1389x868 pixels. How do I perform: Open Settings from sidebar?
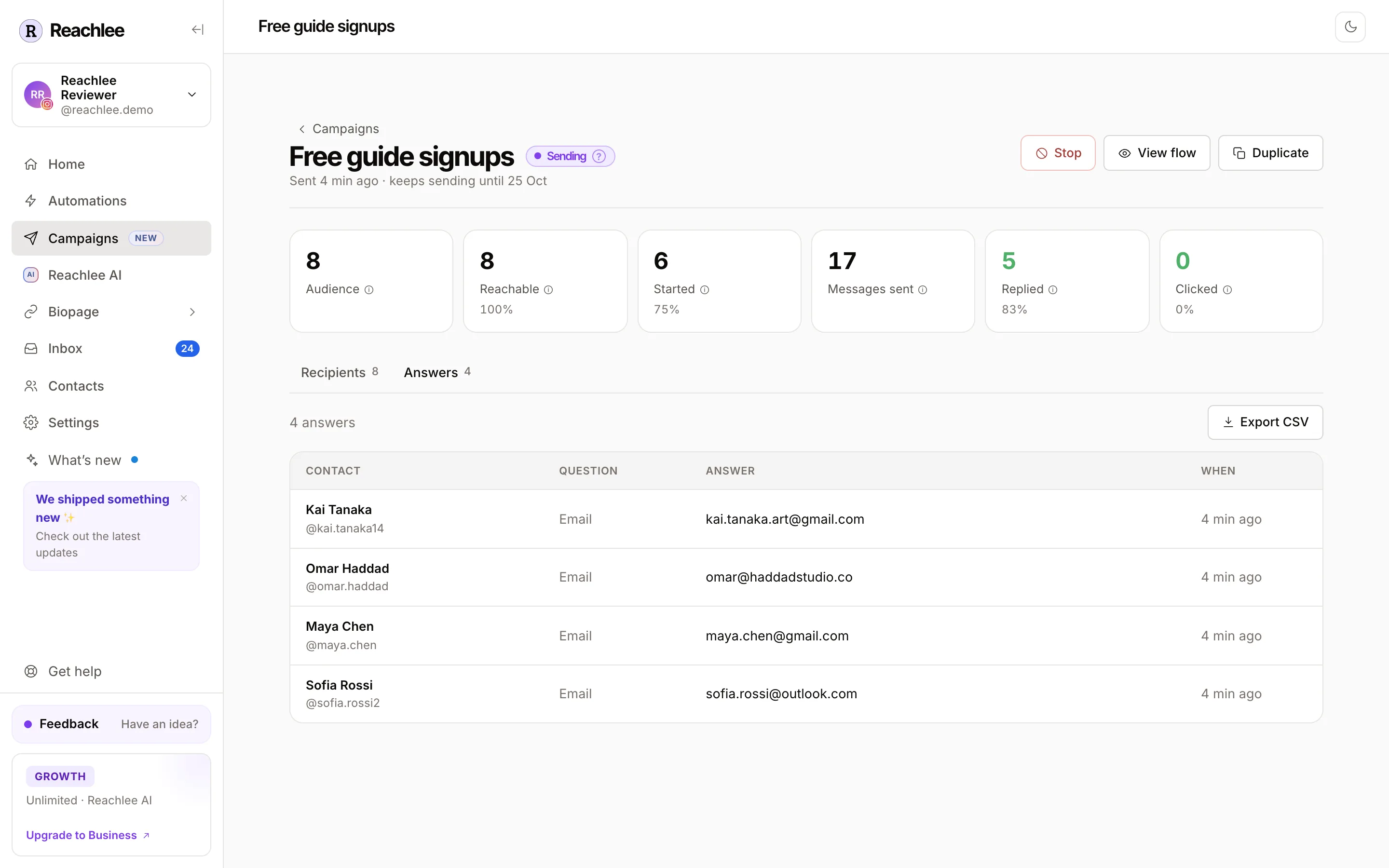tap(111, 422)
